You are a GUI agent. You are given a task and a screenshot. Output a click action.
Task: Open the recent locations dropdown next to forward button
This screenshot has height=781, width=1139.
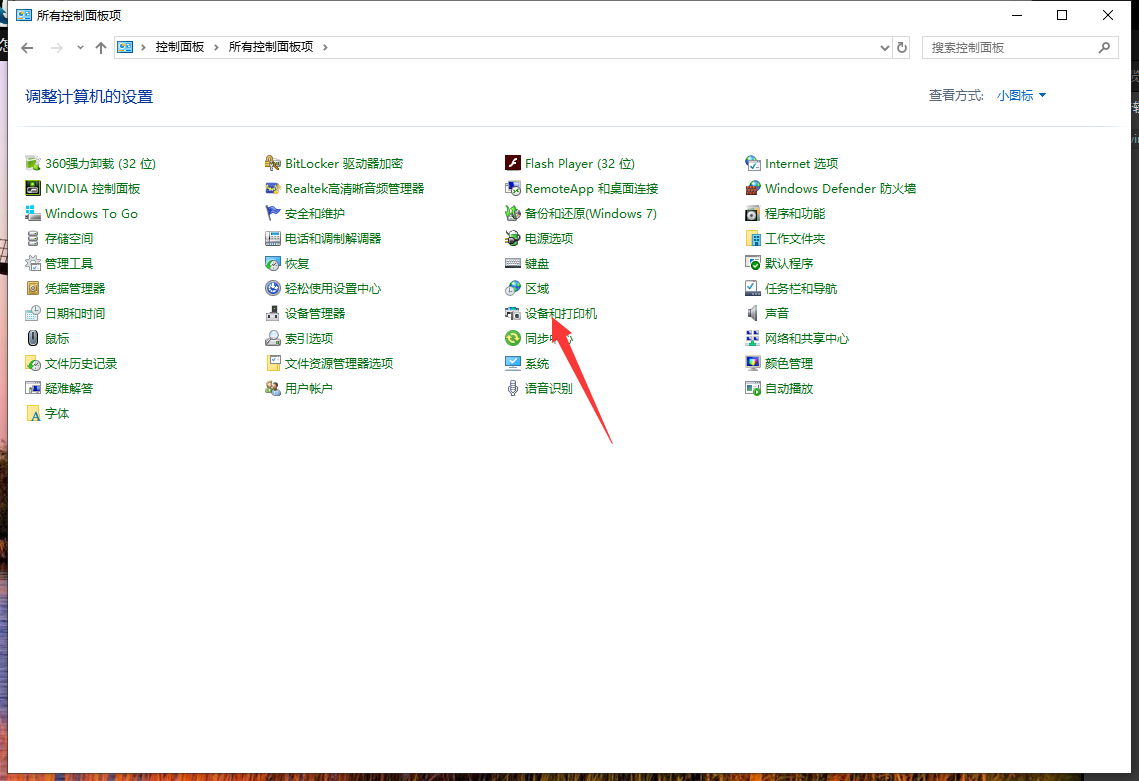point(79,47)
